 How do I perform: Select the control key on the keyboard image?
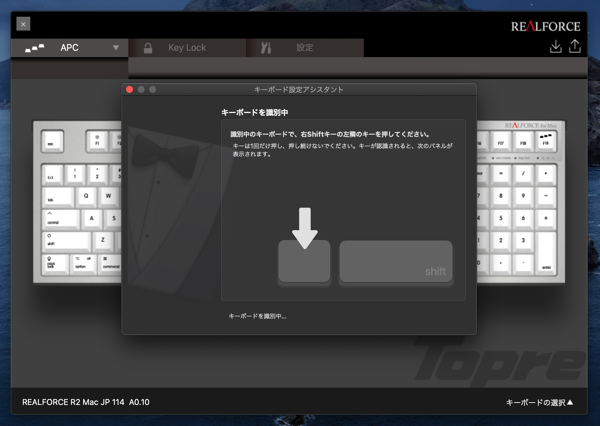click(x=61, y=219)
